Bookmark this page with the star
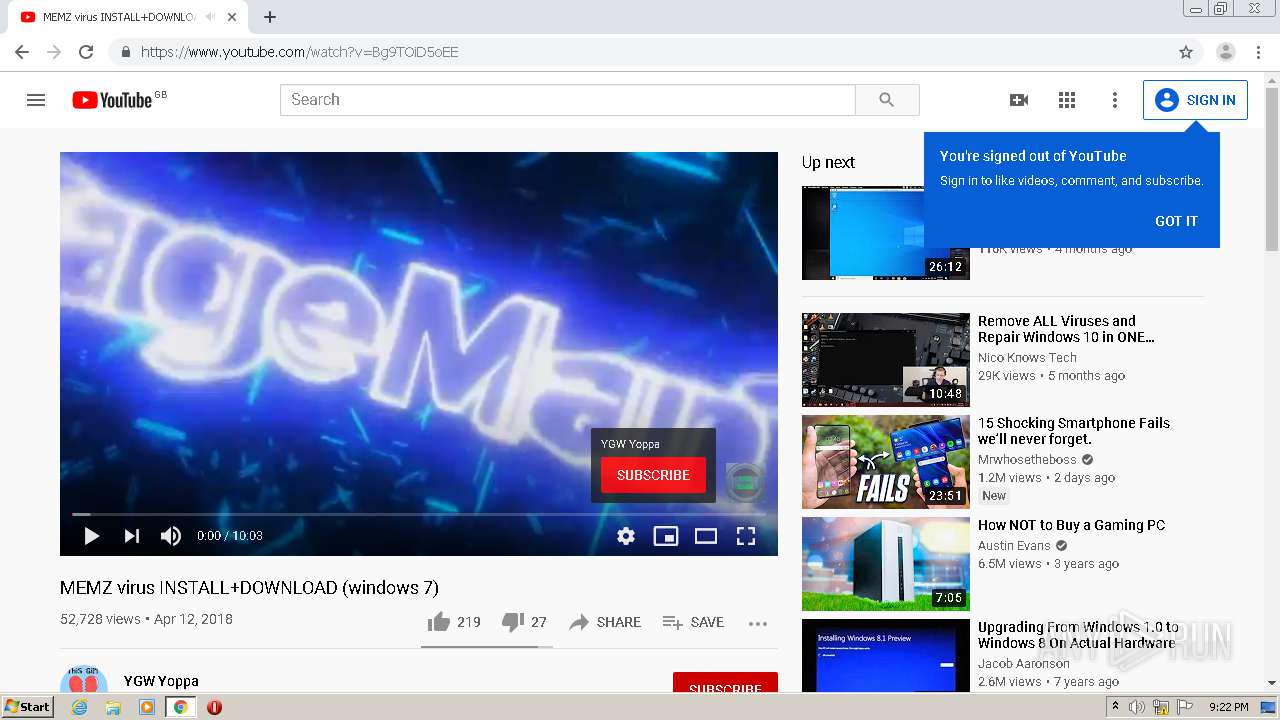Viewport: 1280px width, 720px height. click(x=1186, y=52)
